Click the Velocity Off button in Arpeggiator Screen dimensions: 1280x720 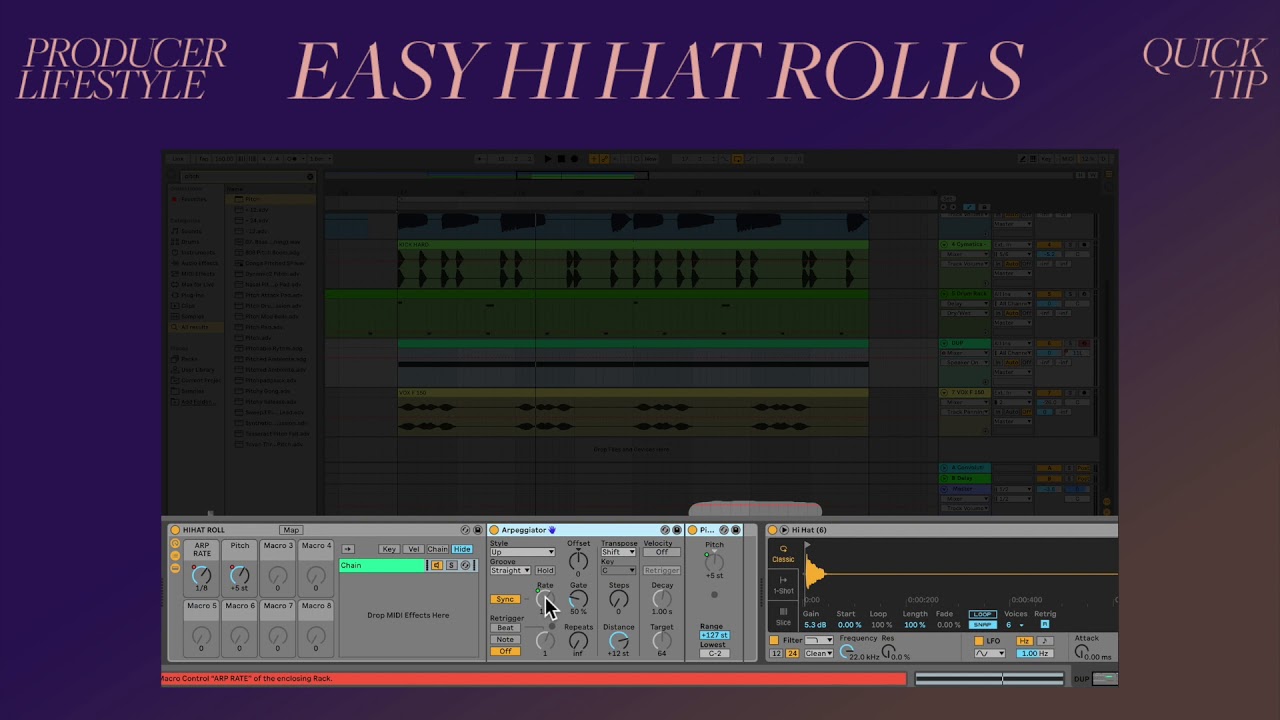point(662,552)
